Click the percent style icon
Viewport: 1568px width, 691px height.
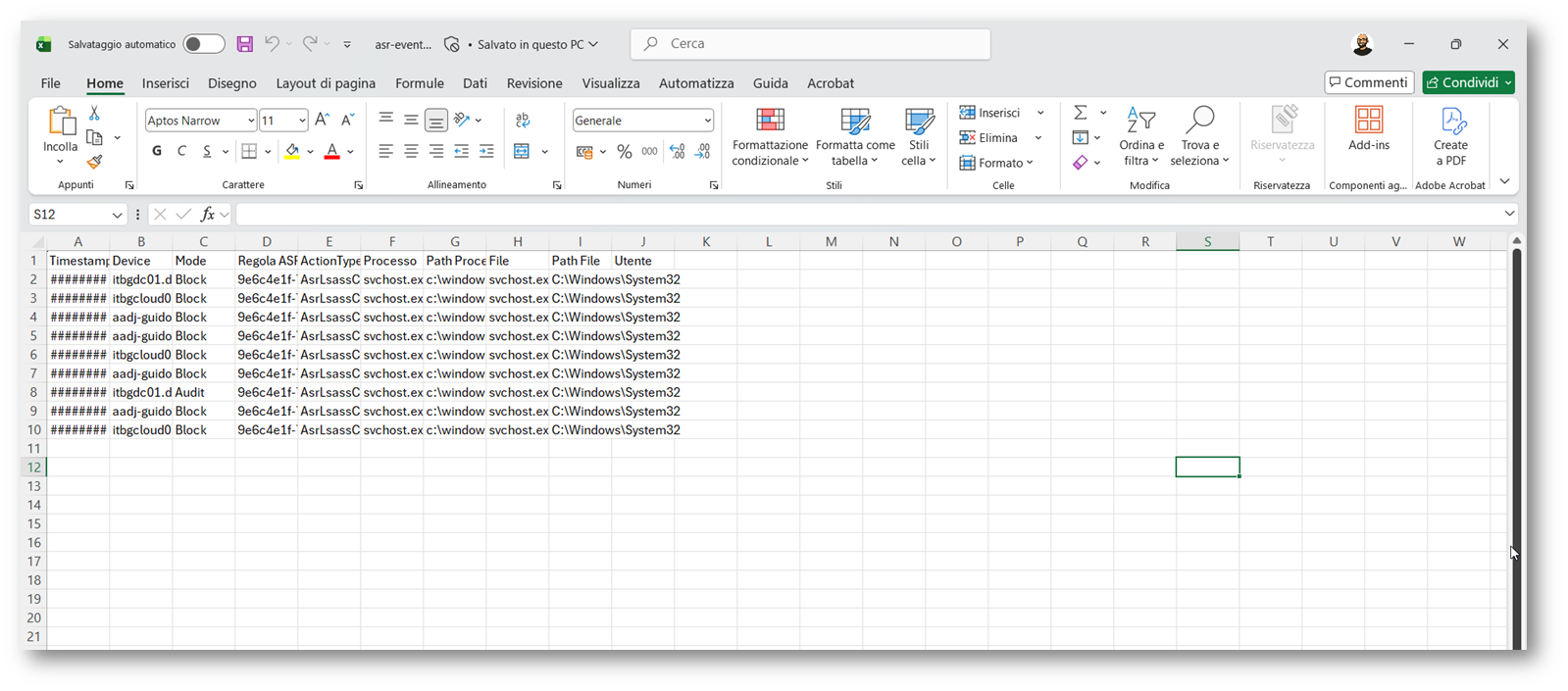(x=624, y=152)
